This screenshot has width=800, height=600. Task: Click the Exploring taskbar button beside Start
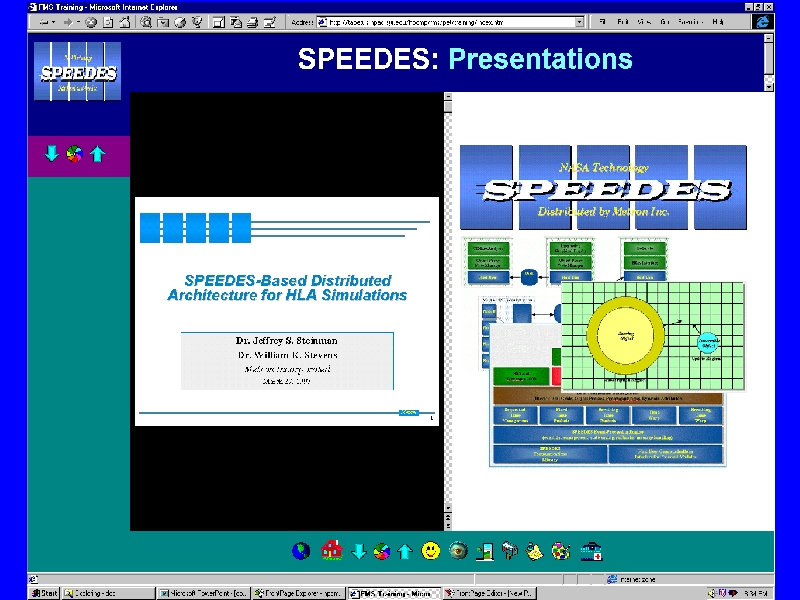tap(108, 593)
